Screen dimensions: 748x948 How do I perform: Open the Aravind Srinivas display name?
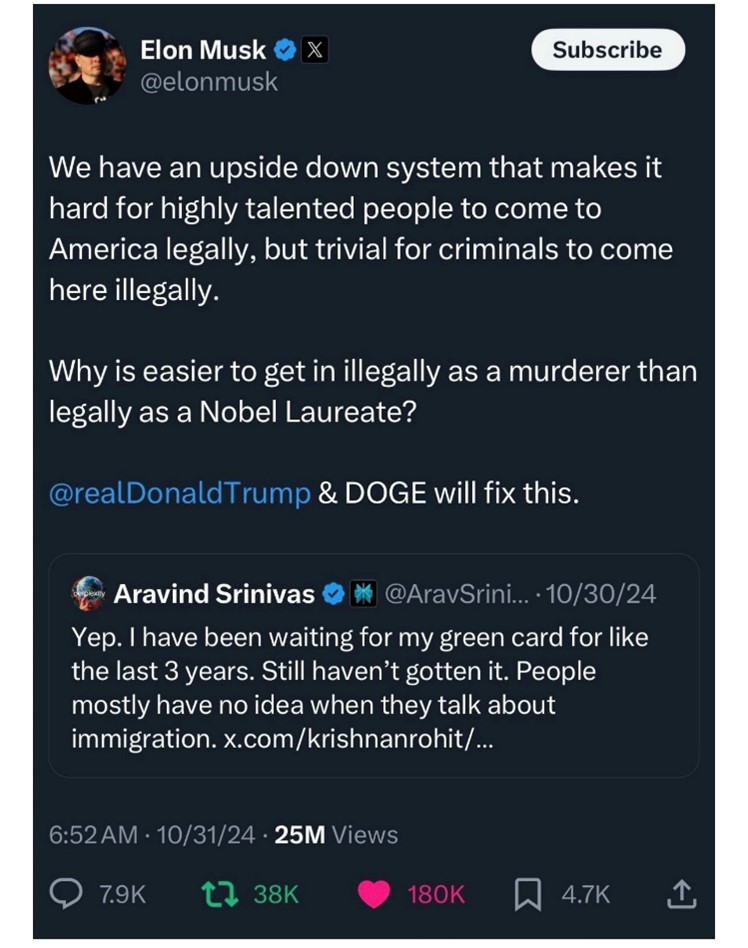pos(214,594)
